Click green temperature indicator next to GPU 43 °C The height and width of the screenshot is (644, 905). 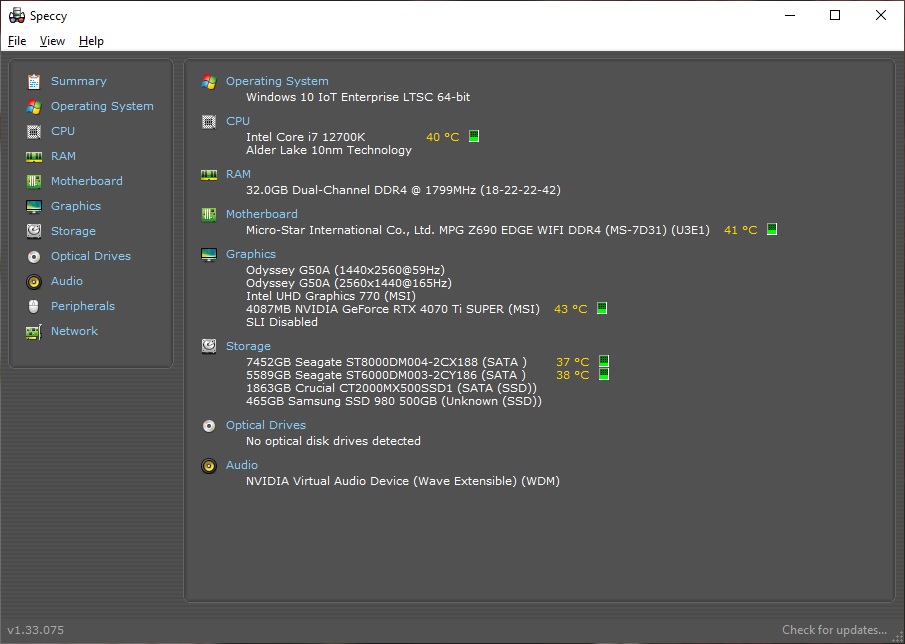(x=602, y=308)
